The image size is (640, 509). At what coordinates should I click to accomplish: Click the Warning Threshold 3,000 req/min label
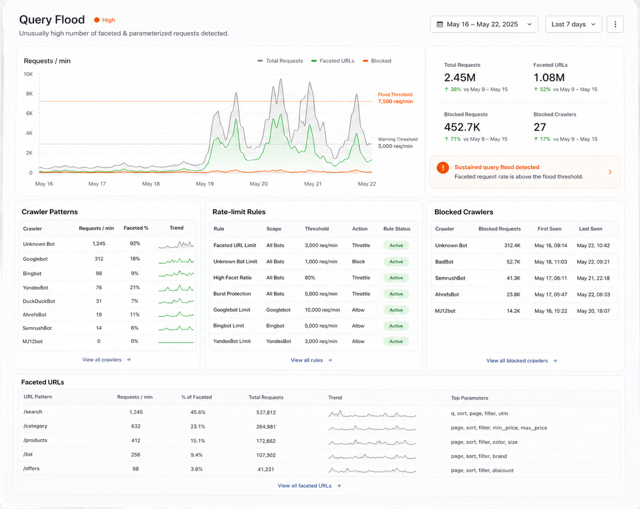(x=398, y=142)
